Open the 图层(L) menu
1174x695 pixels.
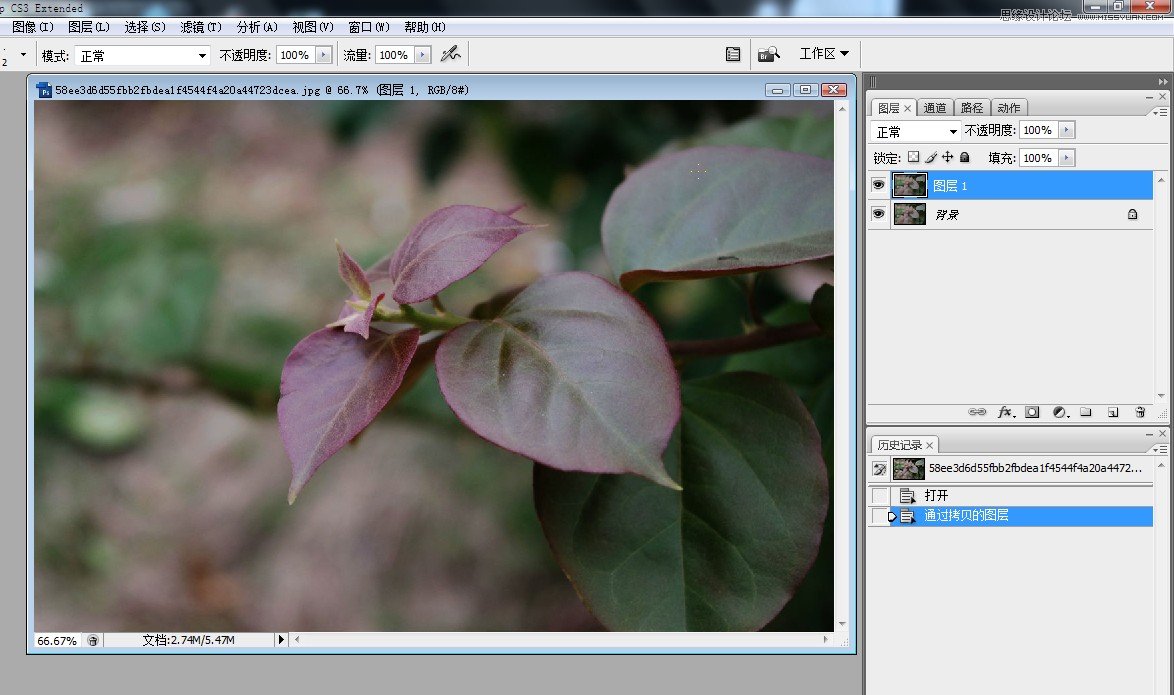[x=88, y=27]
